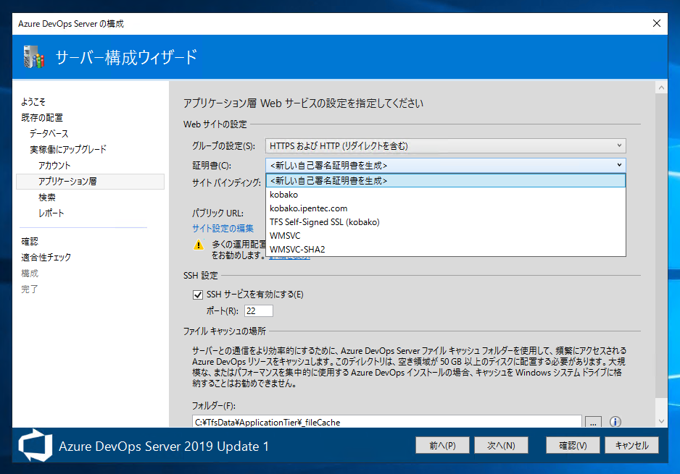Click the info icon beside folder field
The width and height of the screenshot is (680, 474).
[615, 422]
